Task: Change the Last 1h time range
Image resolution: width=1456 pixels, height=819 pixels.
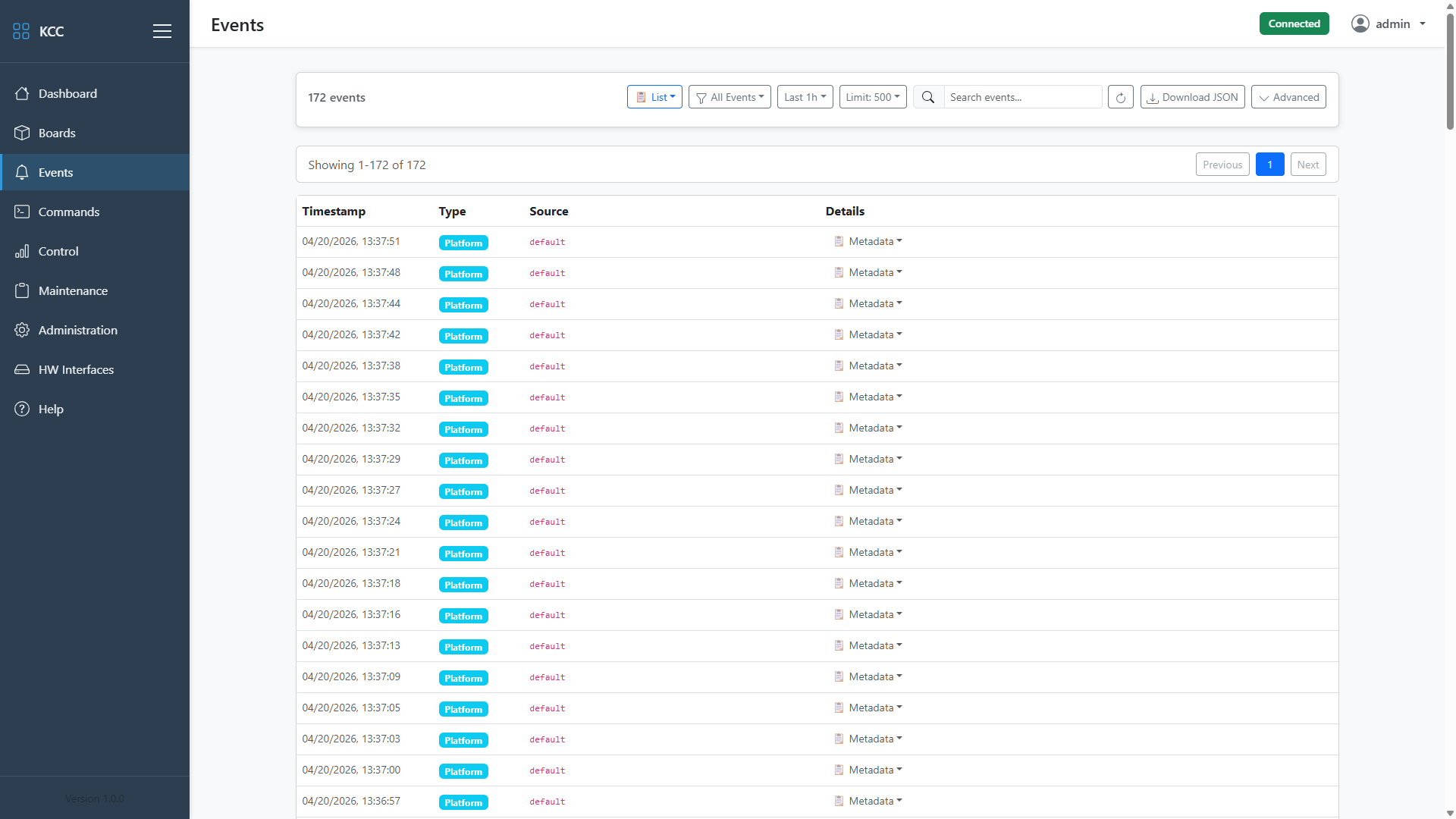Action: point(805,97)
